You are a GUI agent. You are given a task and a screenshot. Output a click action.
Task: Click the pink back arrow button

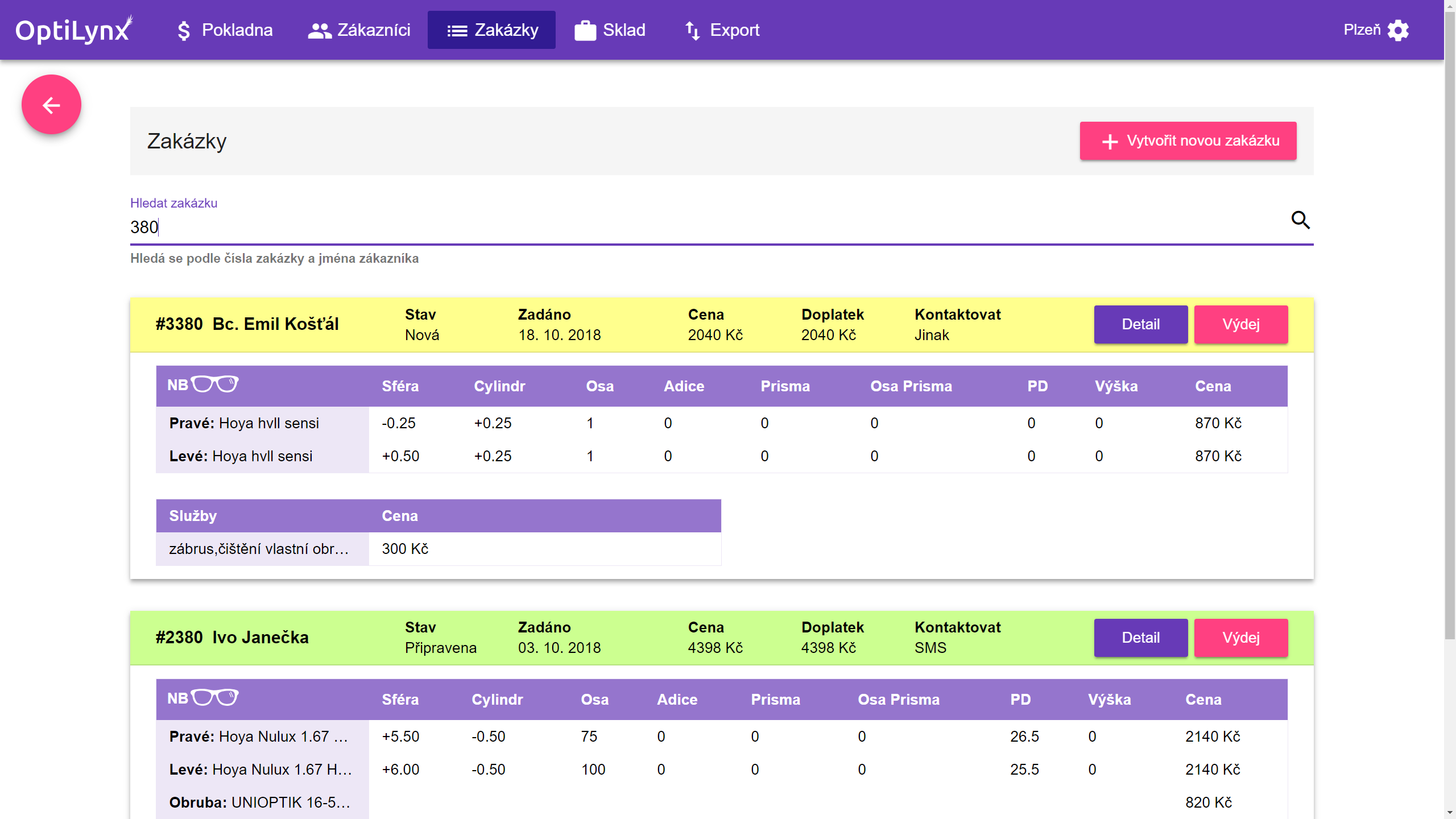point(51,105)
